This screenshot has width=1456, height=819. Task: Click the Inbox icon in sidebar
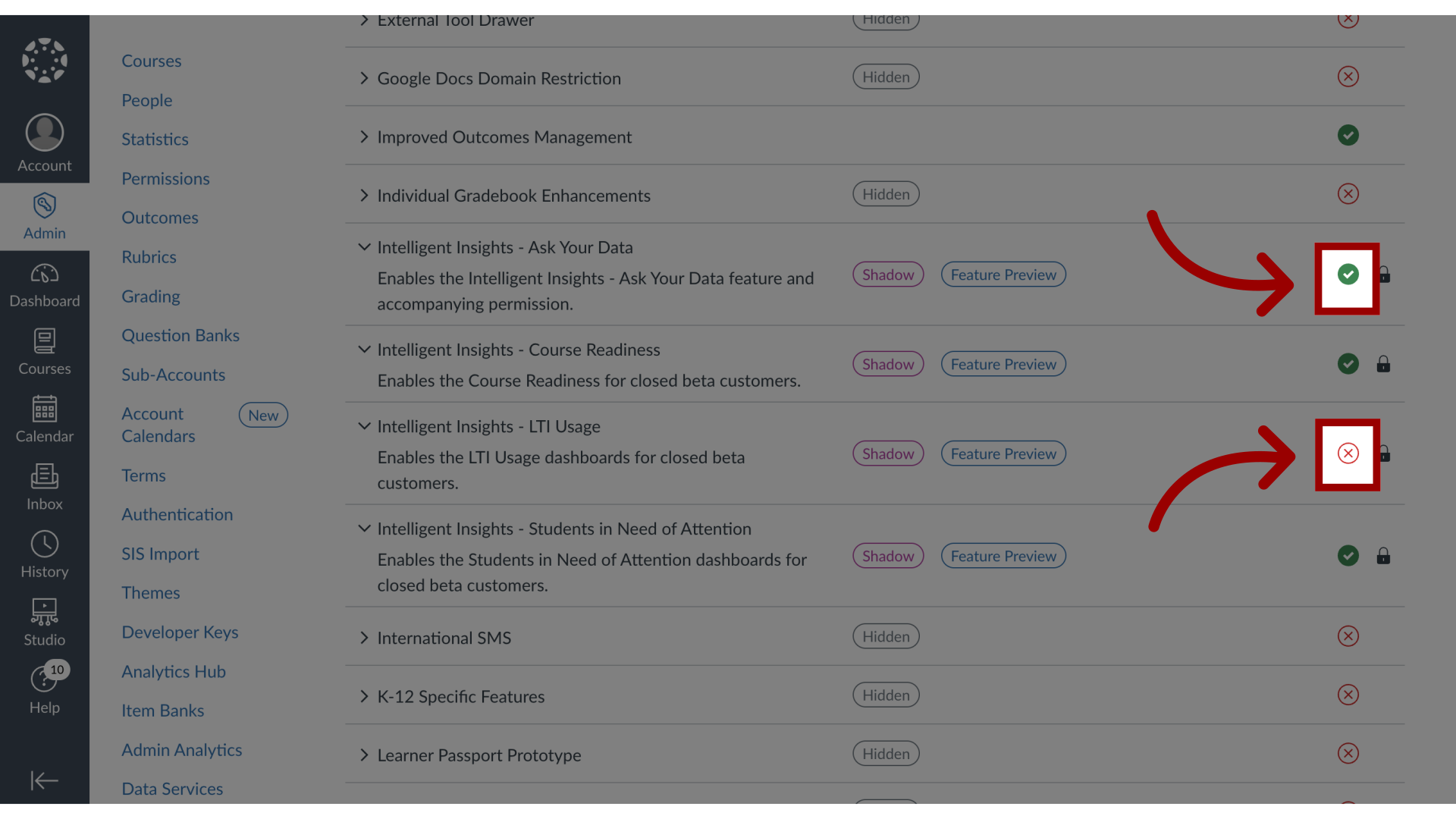pos(44,485)
